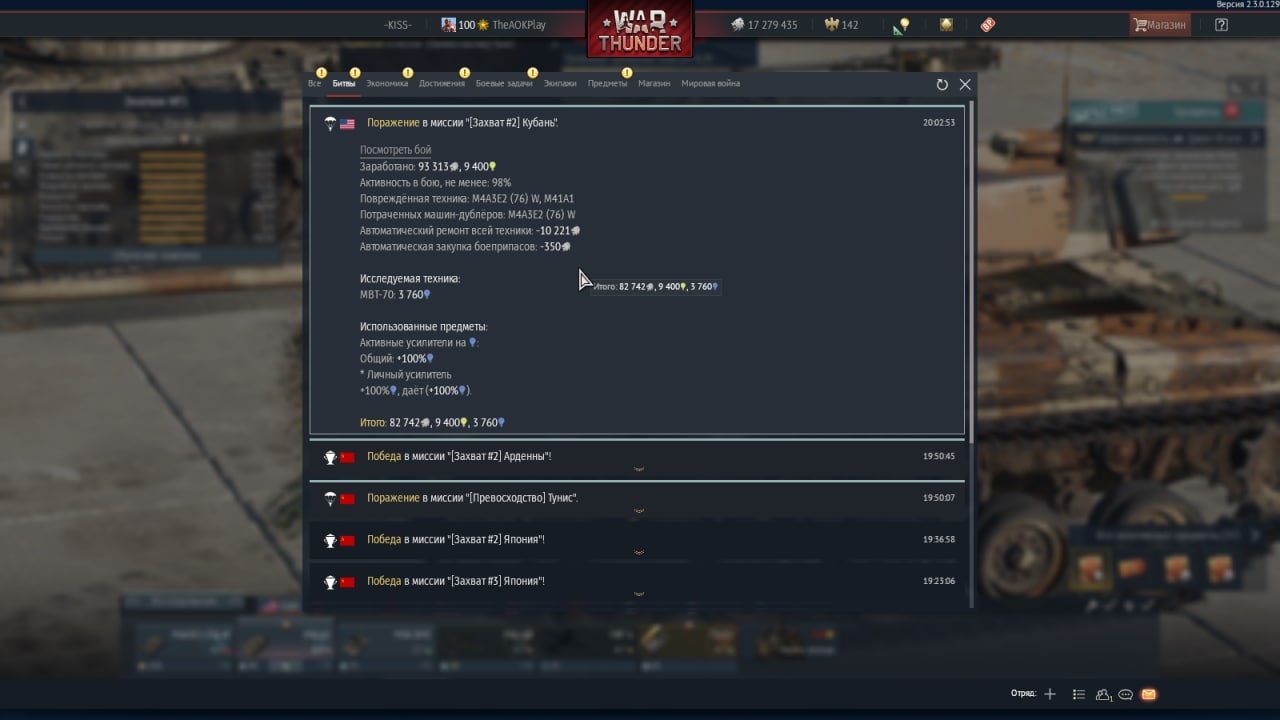This screenshot has height=720, width=1280.
Task: Open the Боевые задачи tab
Action: click(504, 84)
